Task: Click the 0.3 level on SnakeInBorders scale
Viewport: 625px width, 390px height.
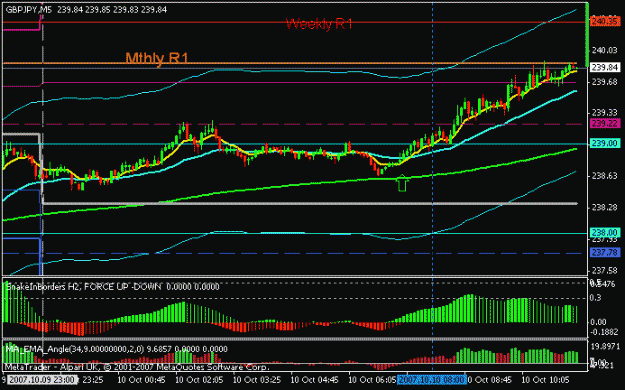Action: pyautogui.click(x=596, y=298)
